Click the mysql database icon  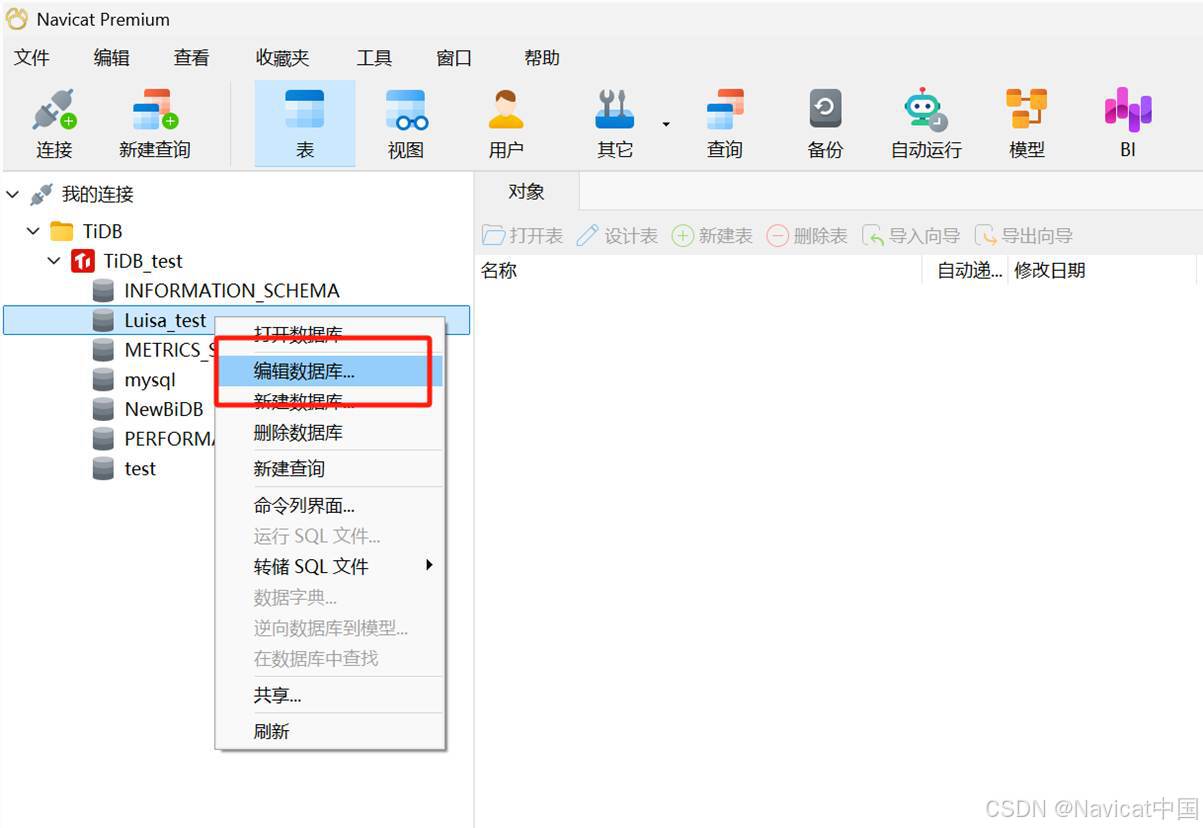click(x=103, y=380)
